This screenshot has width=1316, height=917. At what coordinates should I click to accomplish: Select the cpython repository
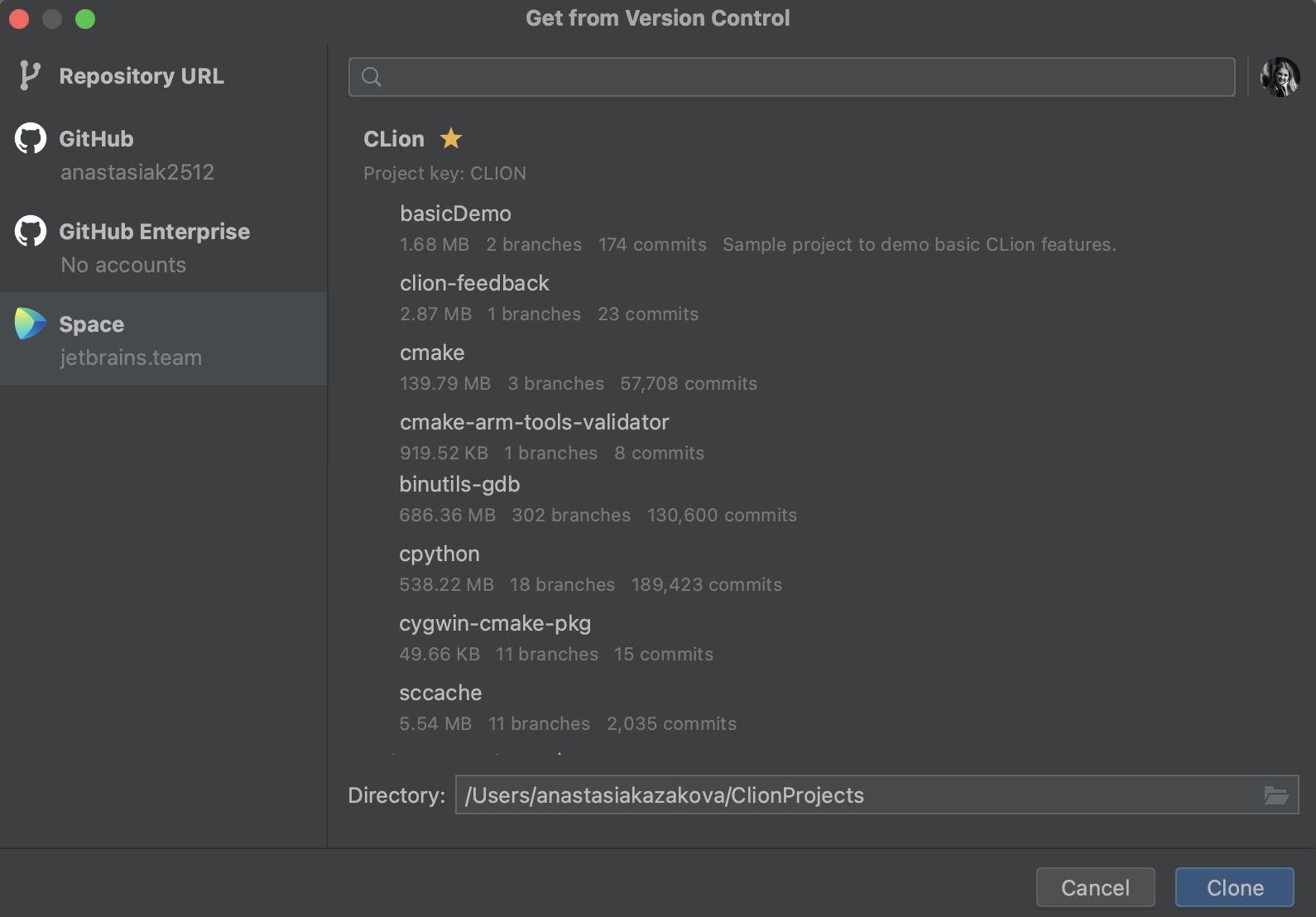tap(439, 554)
